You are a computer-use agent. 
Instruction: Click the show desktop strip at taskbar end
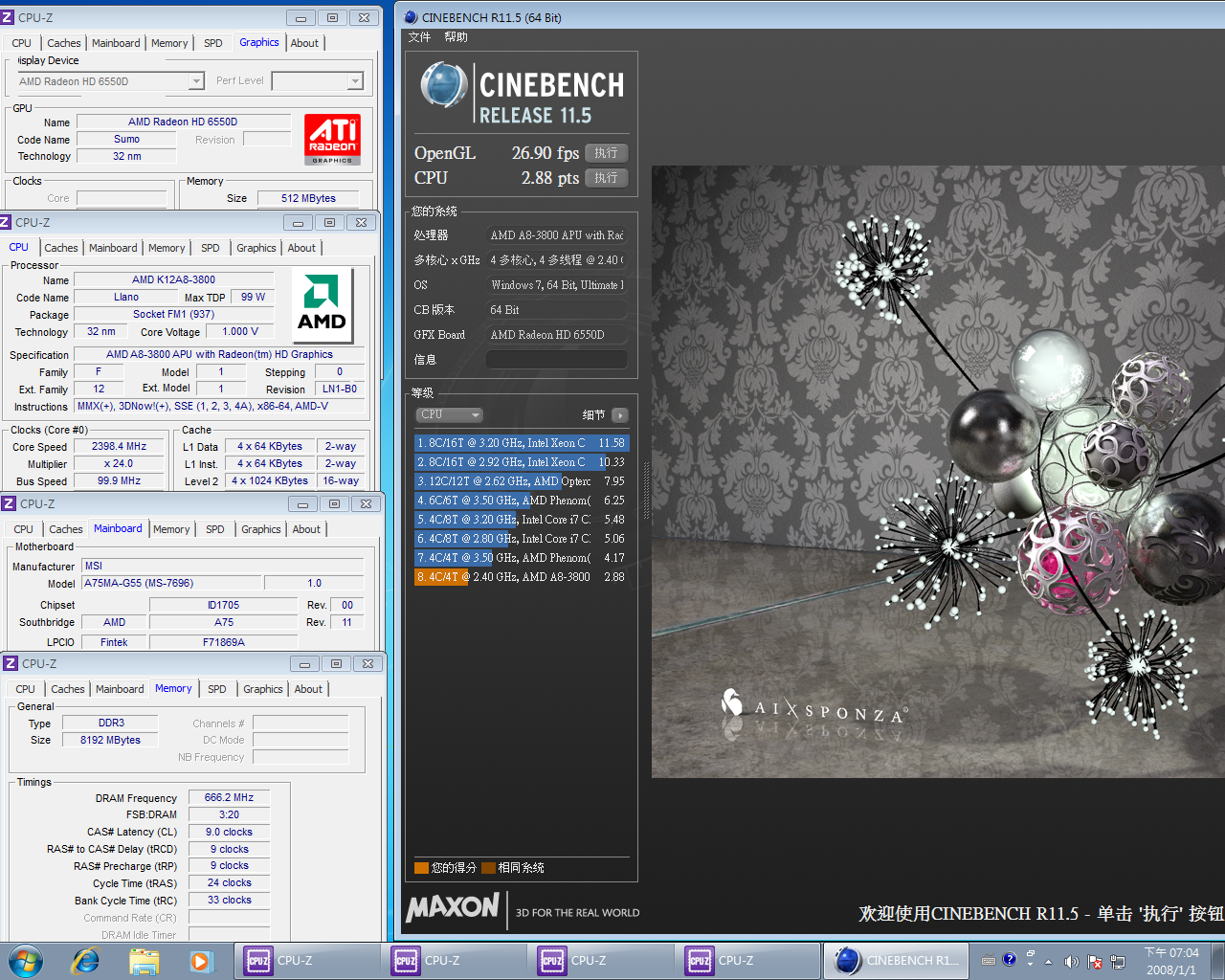tap(1218, 961)
